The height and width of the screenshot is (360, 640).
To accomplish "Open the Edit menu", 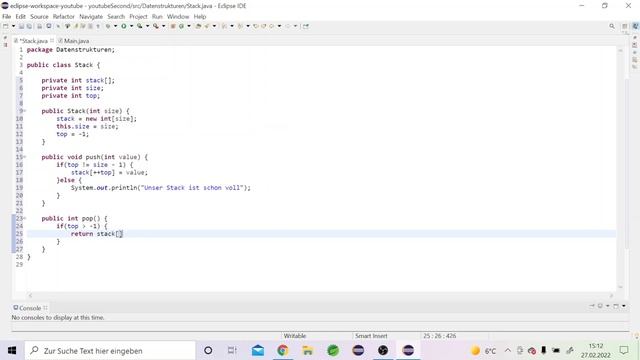I will 20,17.
